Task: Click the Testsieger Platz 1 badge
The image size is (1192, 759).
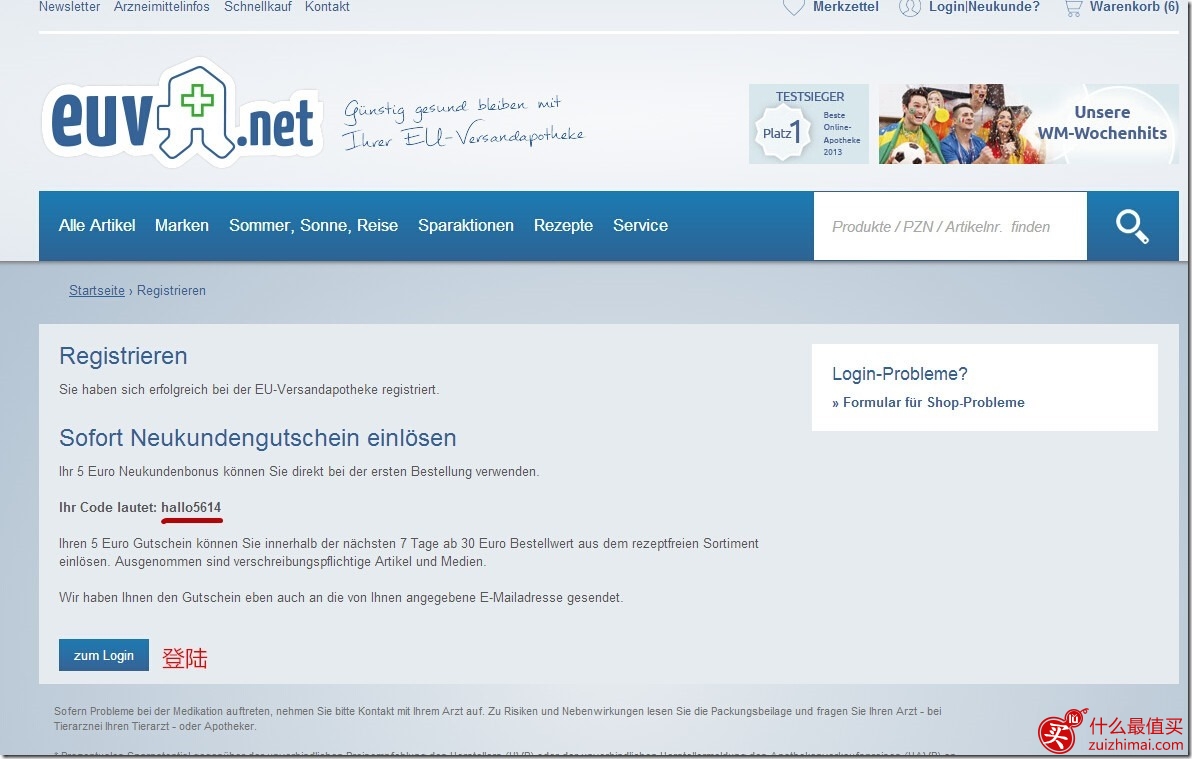Action: 809,124
